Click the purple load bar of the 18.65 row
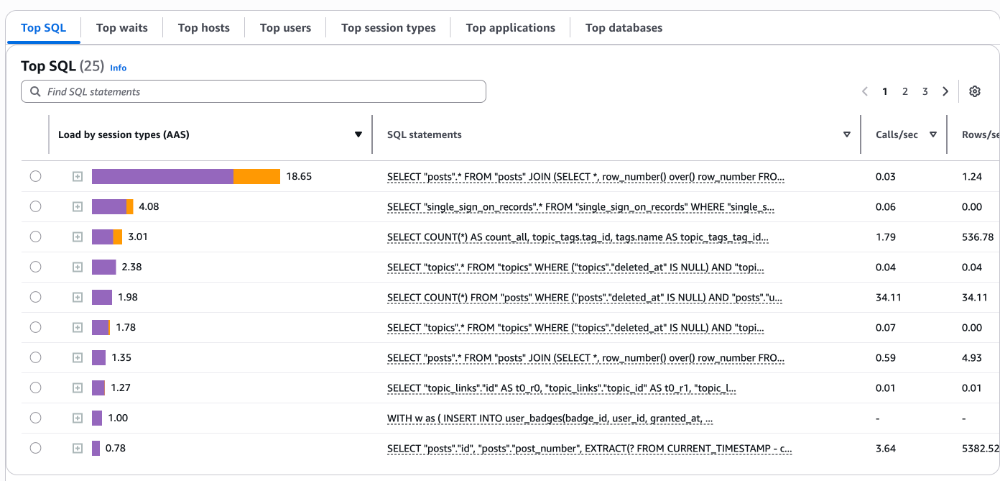Viewport: 1000px width, 481px height. [162, 176]
